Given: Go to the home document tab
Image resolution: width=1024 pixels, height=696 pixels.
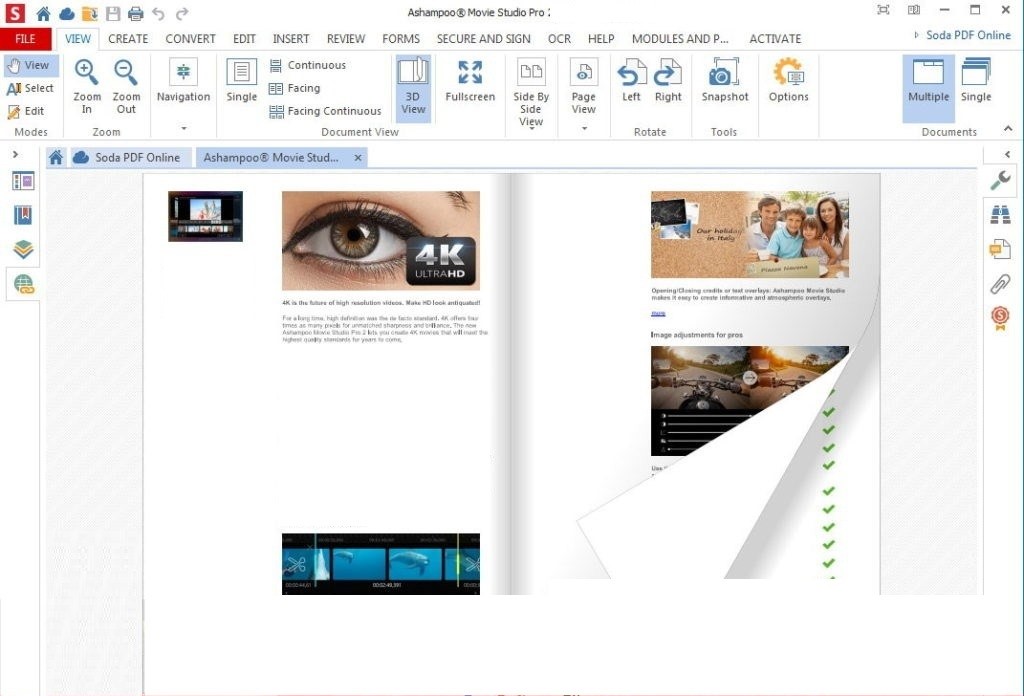Looking at the screenshot, I should pos(56,157).
